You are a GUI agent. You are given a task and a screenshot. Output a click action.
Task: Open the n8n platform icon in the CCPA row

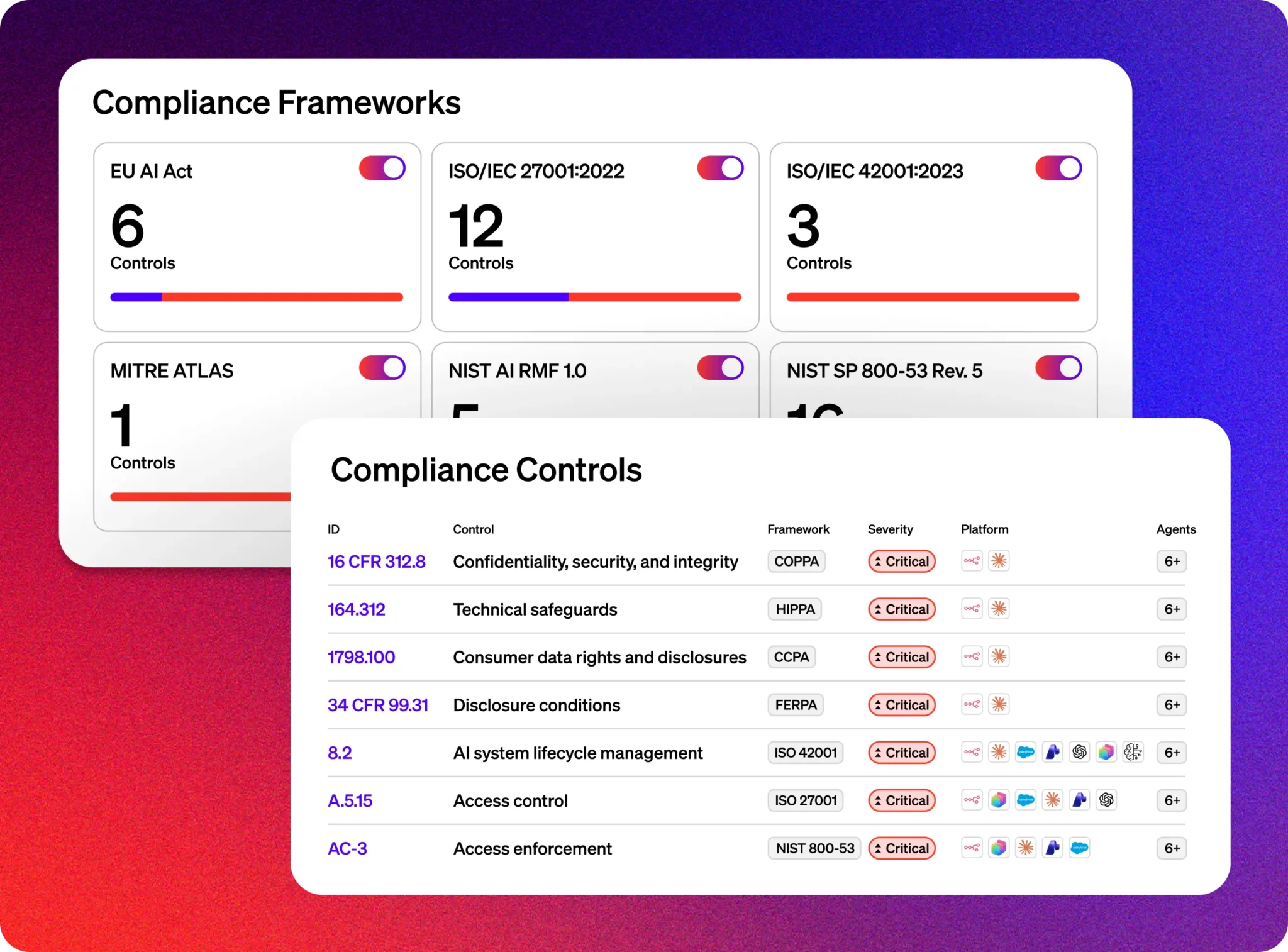(x=972, y=656)
